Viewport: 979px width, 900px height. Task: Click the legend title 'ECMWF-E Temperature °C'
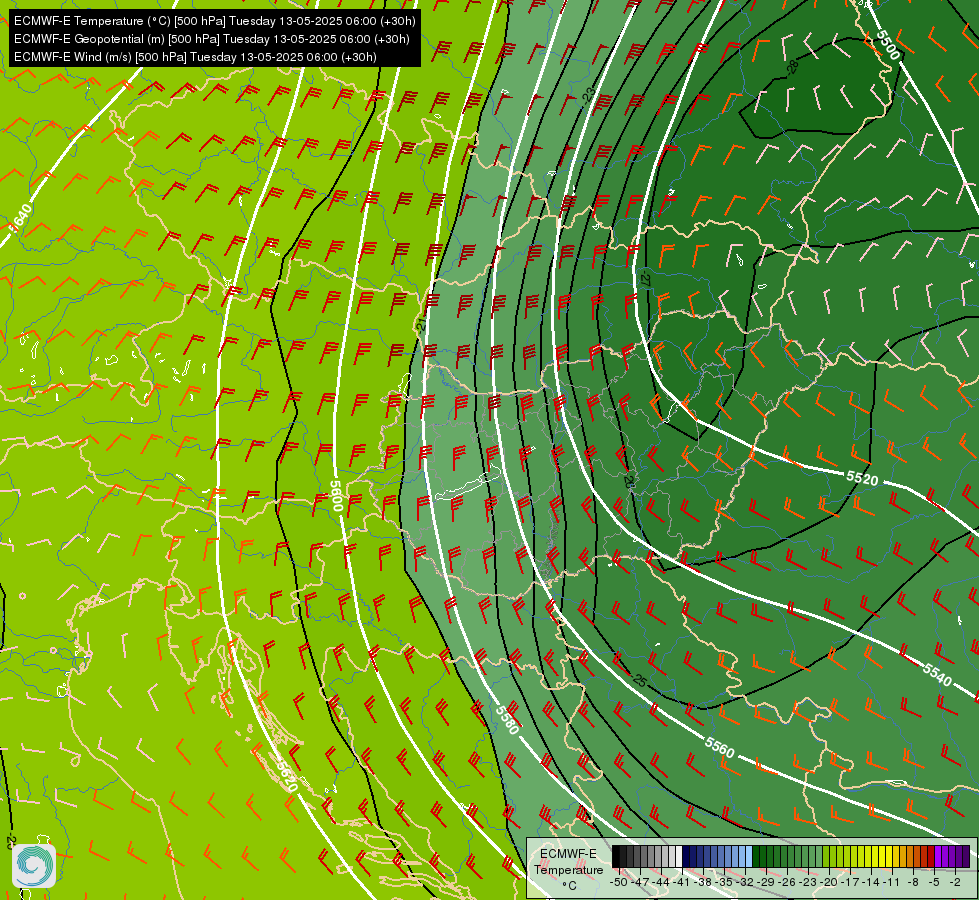click(x=569, y=869)
